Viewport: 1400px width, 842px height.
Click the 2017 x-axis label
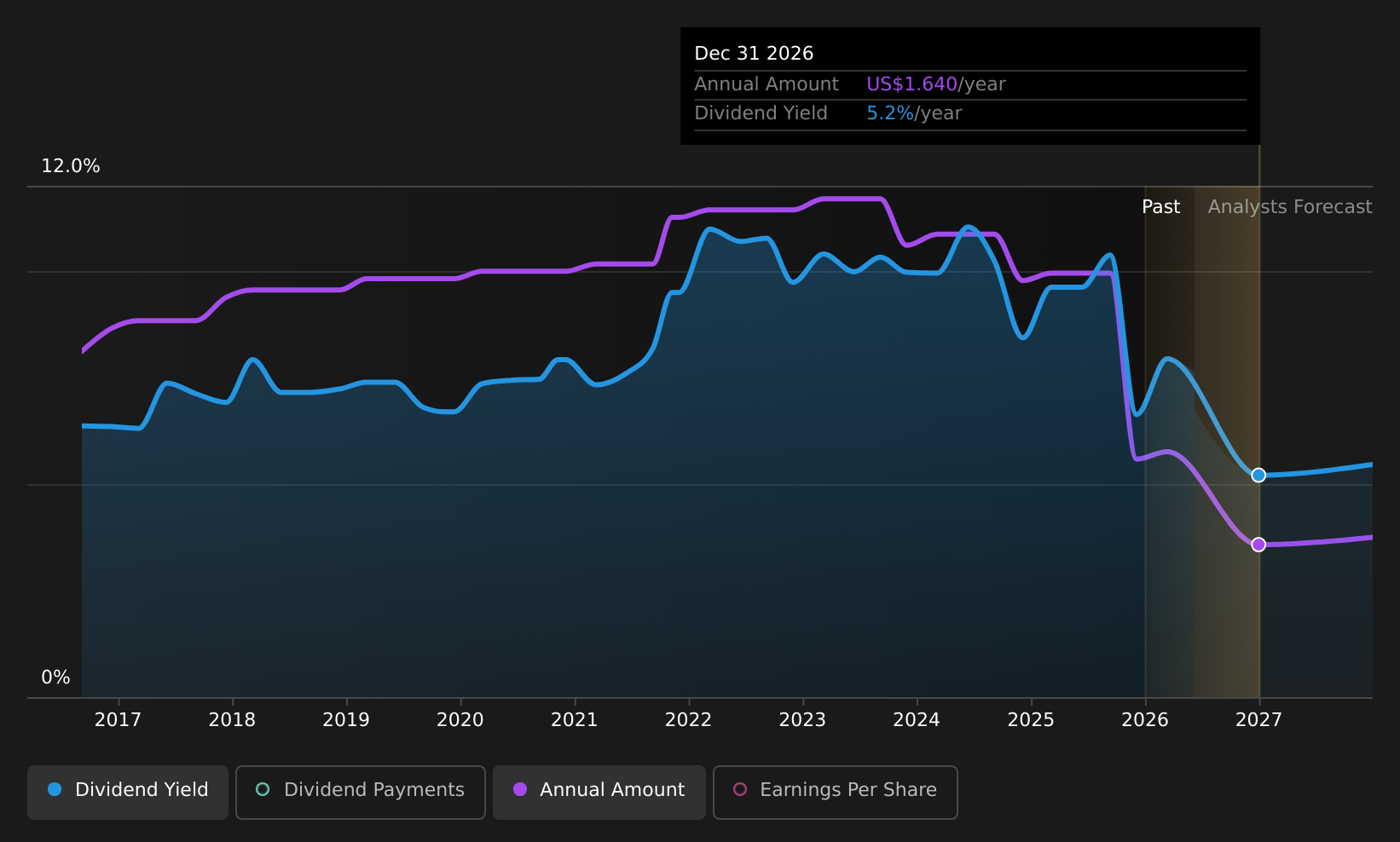pos(118,720)
